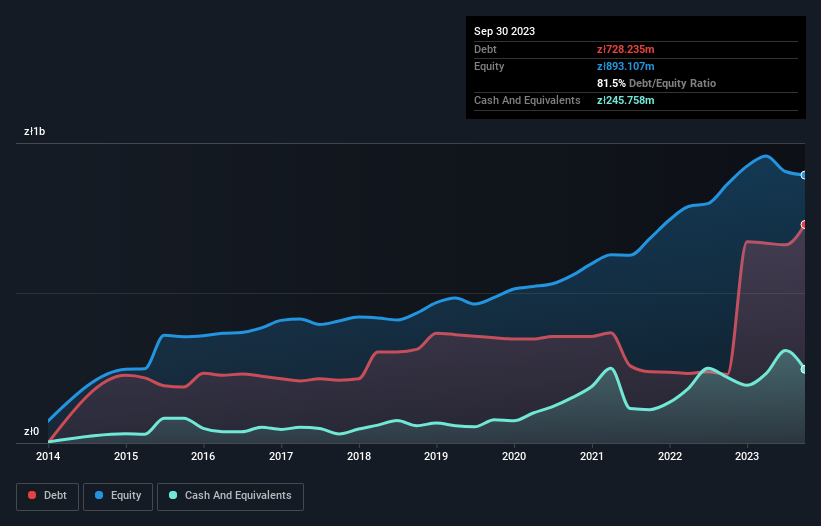
Task: Click the 2021 x-axis label
Action: [592, 456]
